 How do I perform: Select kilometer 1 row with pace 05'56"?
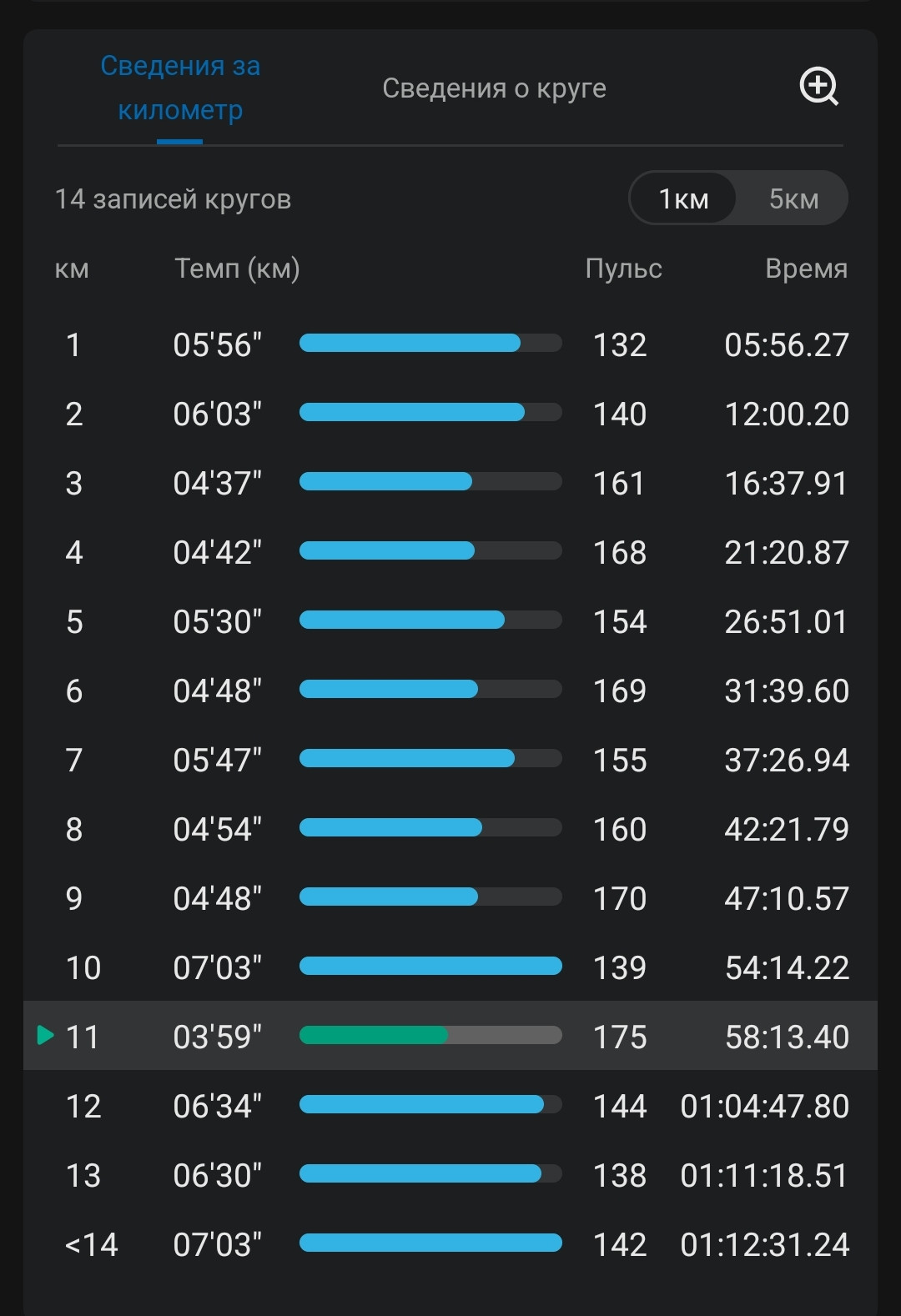point(450,344)
